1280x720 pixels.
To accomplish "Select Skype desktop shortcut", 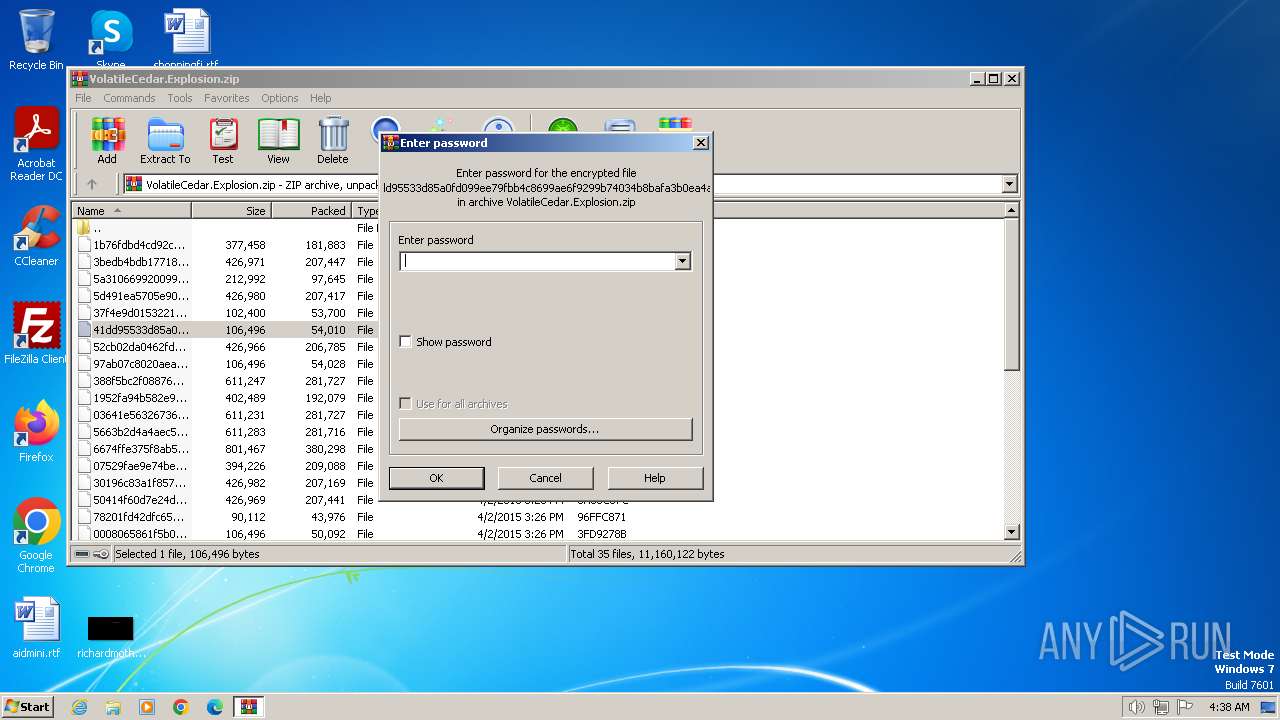I will [x=110, y=40].
